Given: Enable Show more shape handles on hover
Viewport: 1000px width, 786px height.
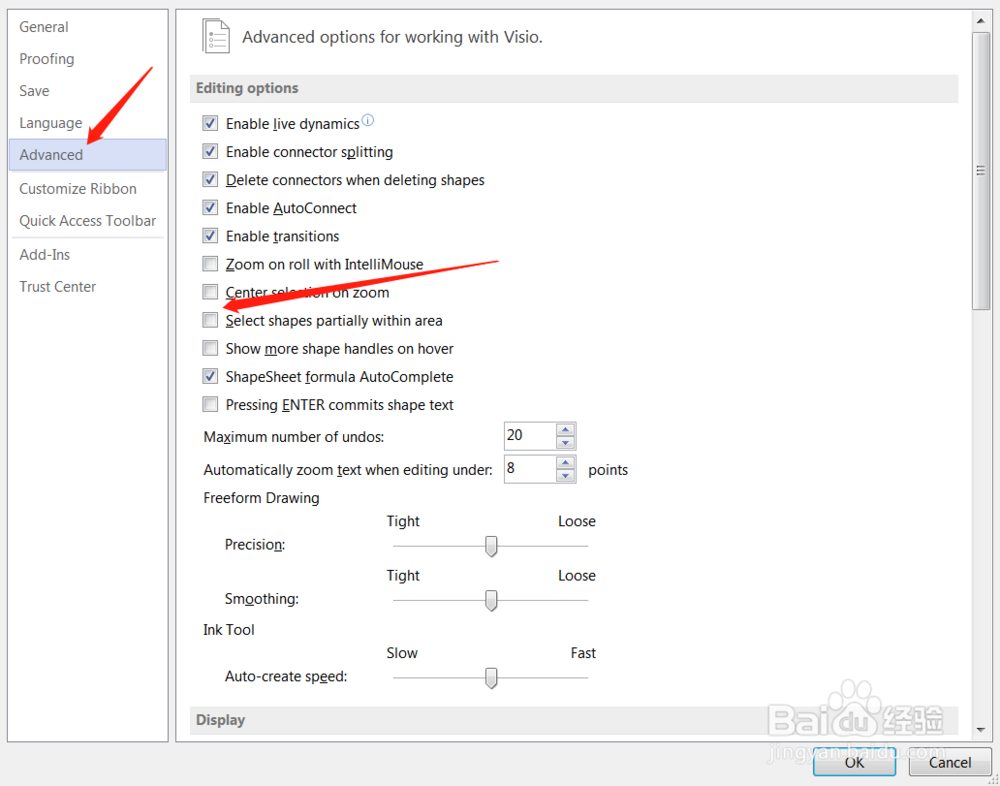Looking at the screenshot, I should pyautogui.click(x=210, y=348).
